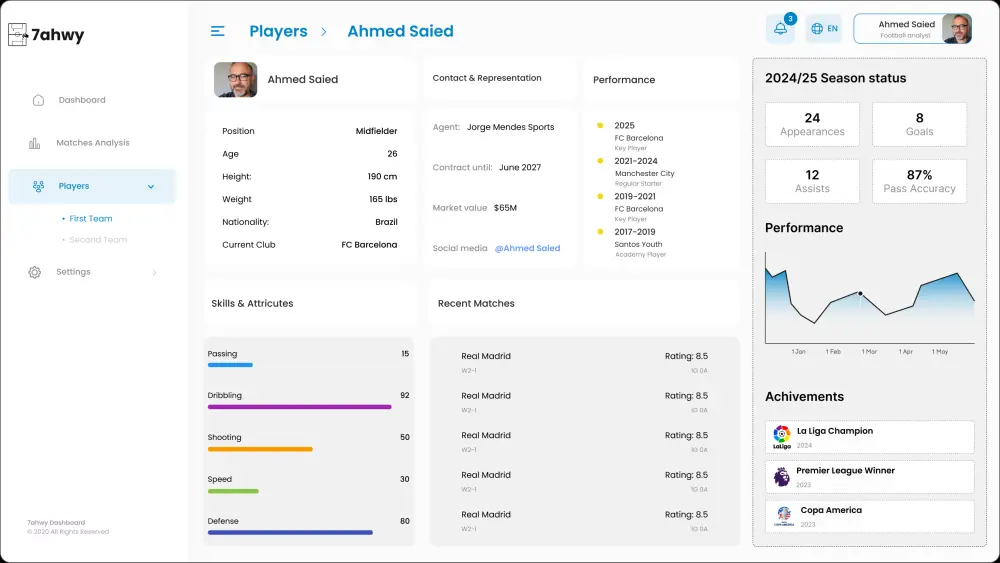Click the Copa America logo icon
The image size is (1000, 563).
tap(784, 516)
